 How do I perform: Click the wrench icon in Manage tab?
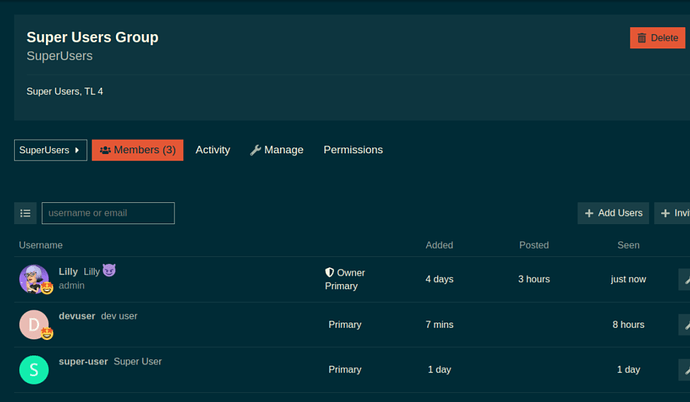[256, 150]
